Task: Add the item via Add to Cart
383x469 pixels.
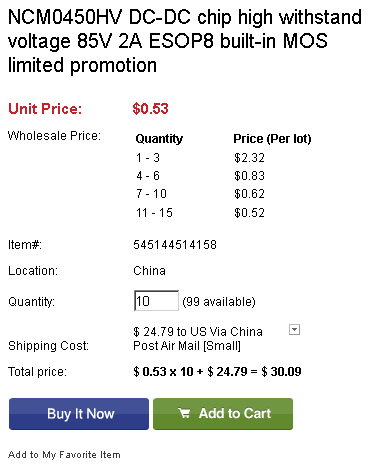Action: (x=223, y=414)
